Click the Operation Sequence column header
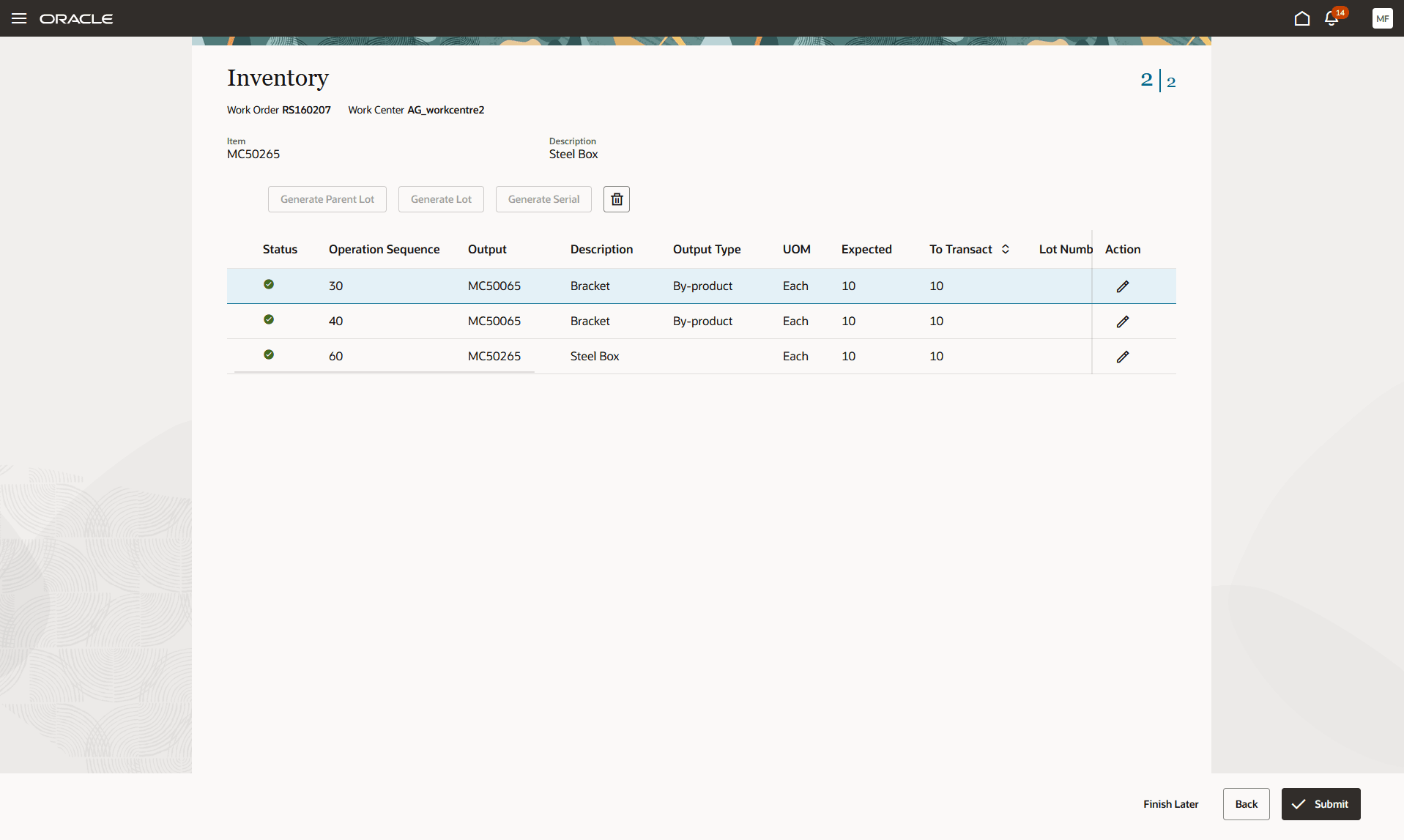Viewport: 1404px width, 840px height. 384,249
